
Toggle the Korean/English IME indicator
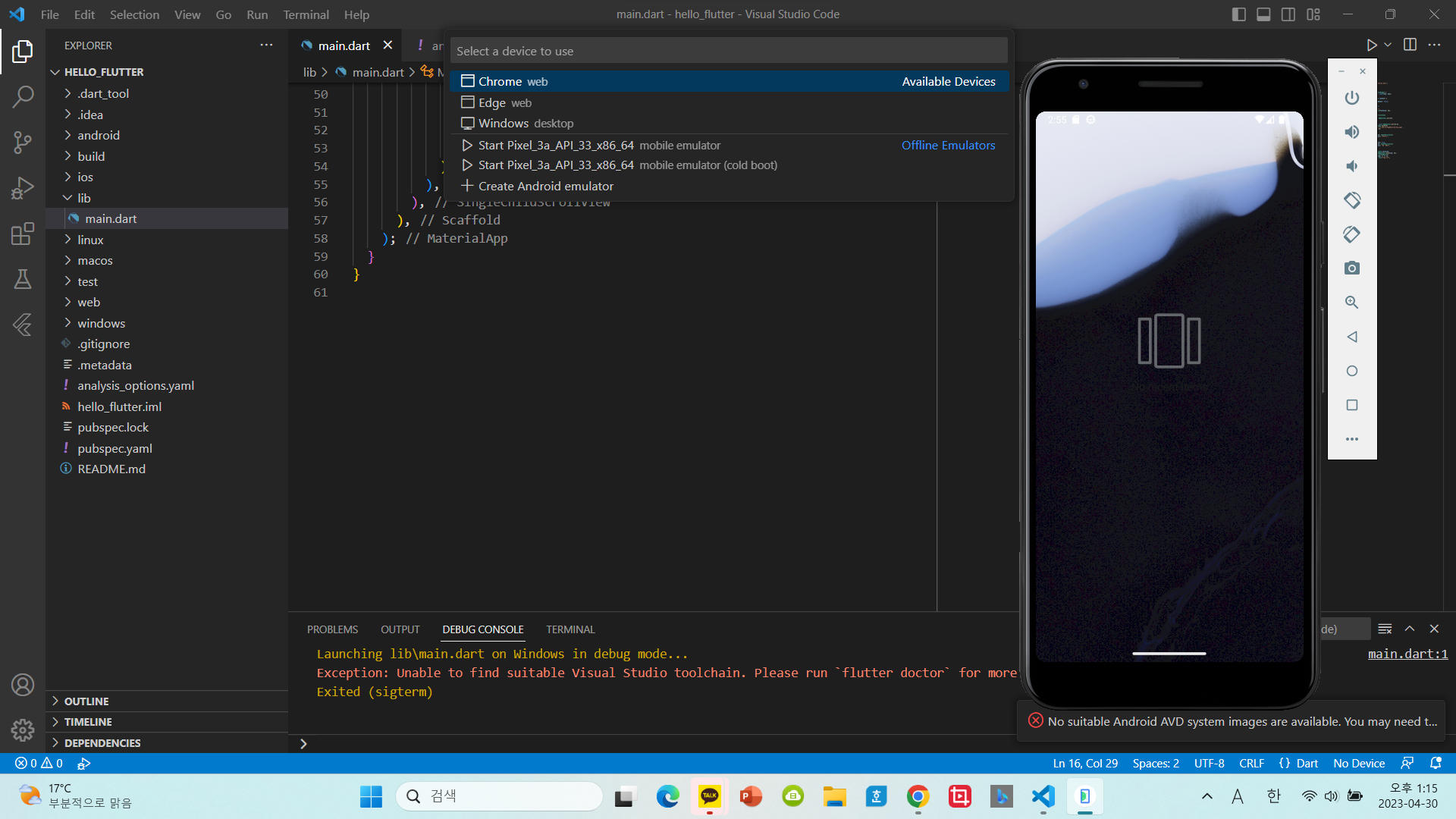1273,796
